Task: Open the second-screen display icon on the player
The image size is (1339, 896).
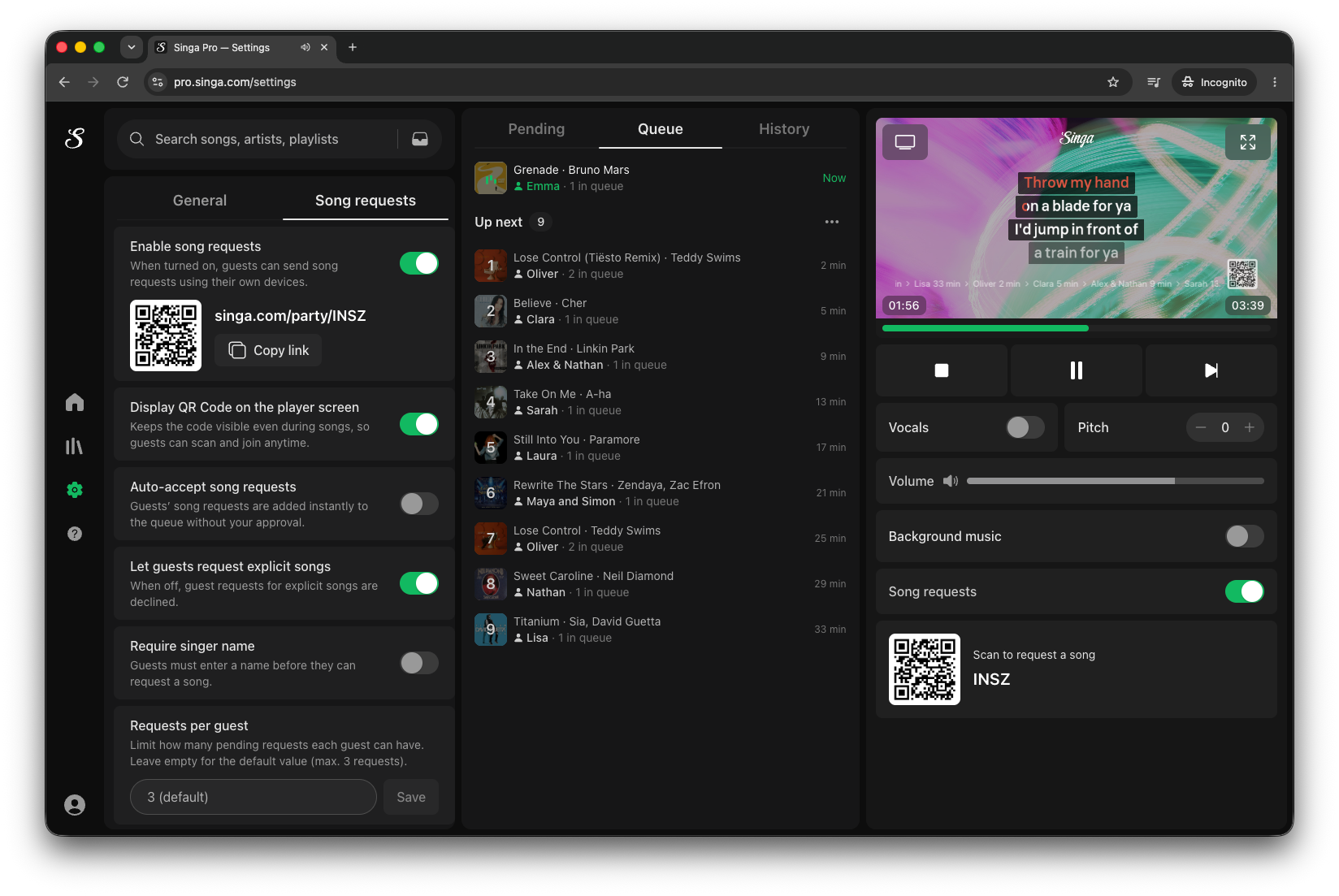Action: coord(905,142)
